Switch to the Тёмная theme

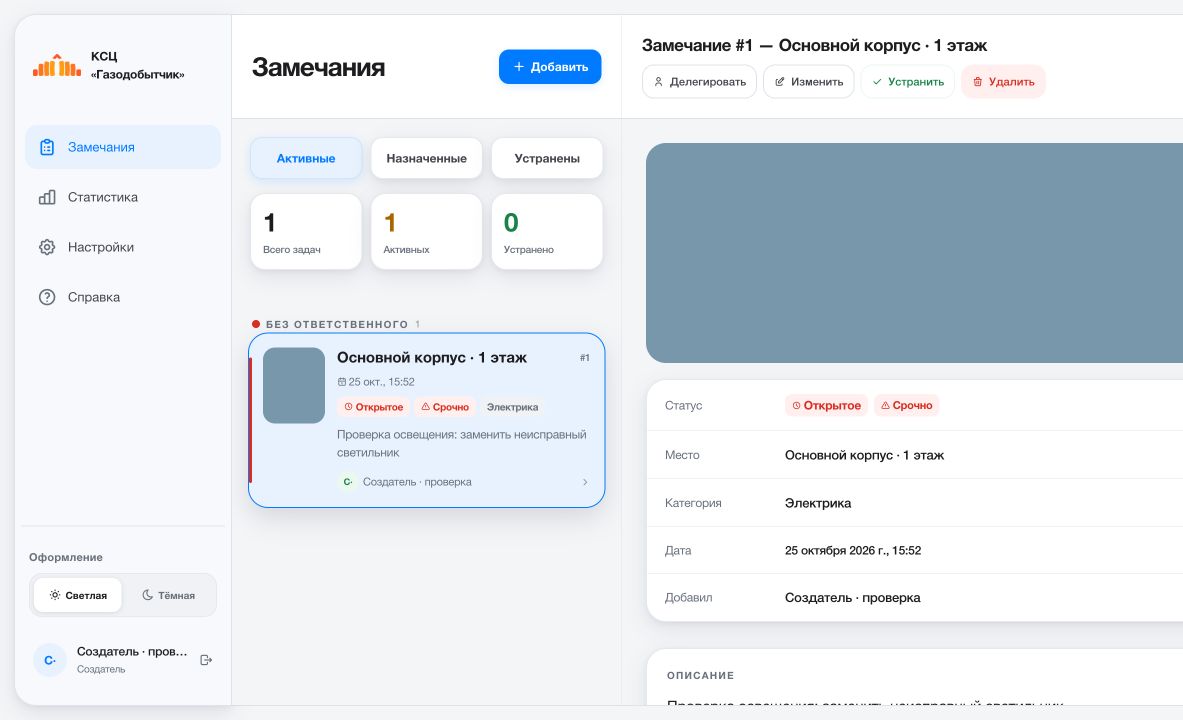pos(168,595)
